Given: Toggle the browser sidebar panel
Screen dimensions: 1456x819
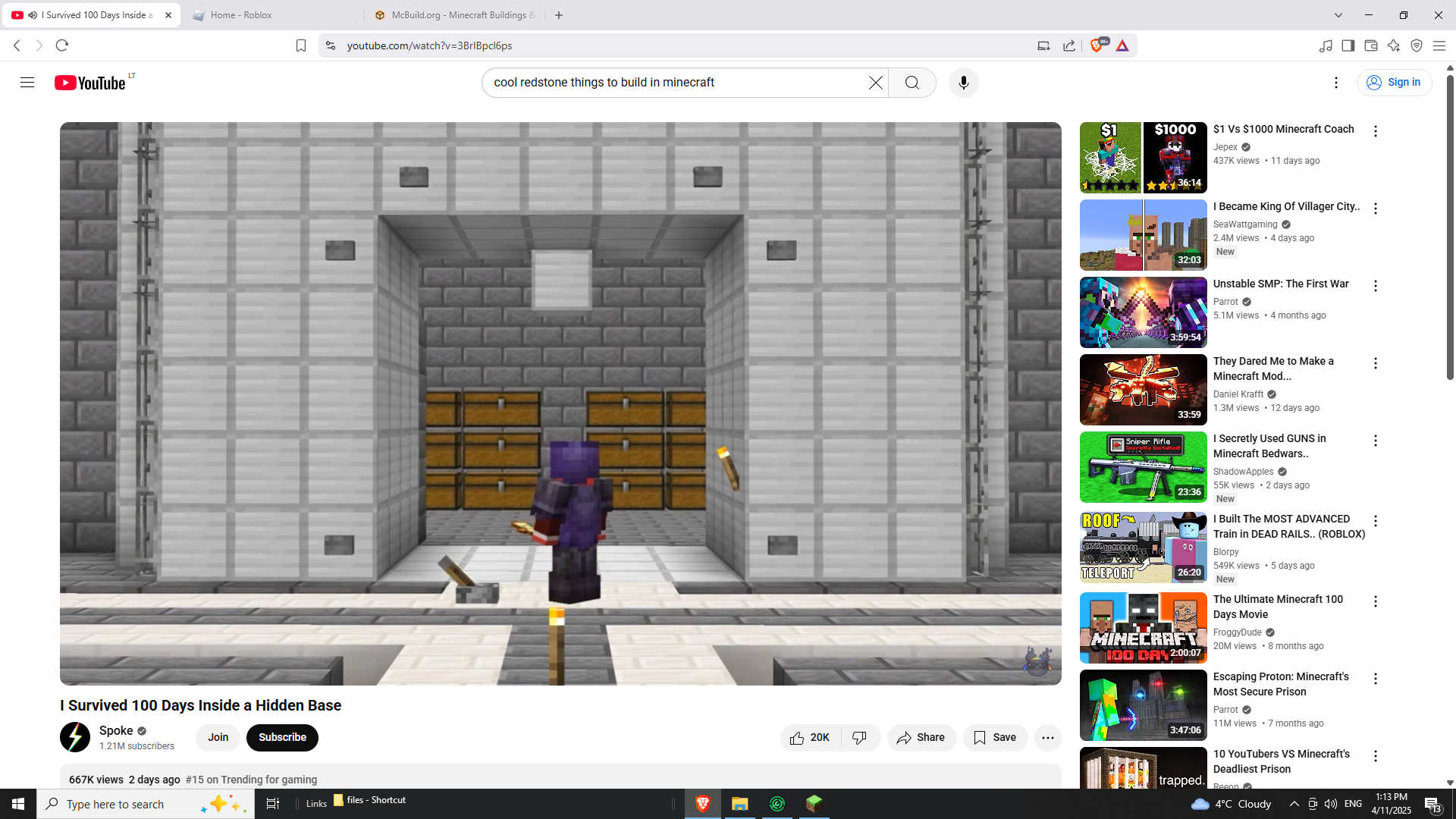Looking at the screenshot, I should pos(1348,45).
